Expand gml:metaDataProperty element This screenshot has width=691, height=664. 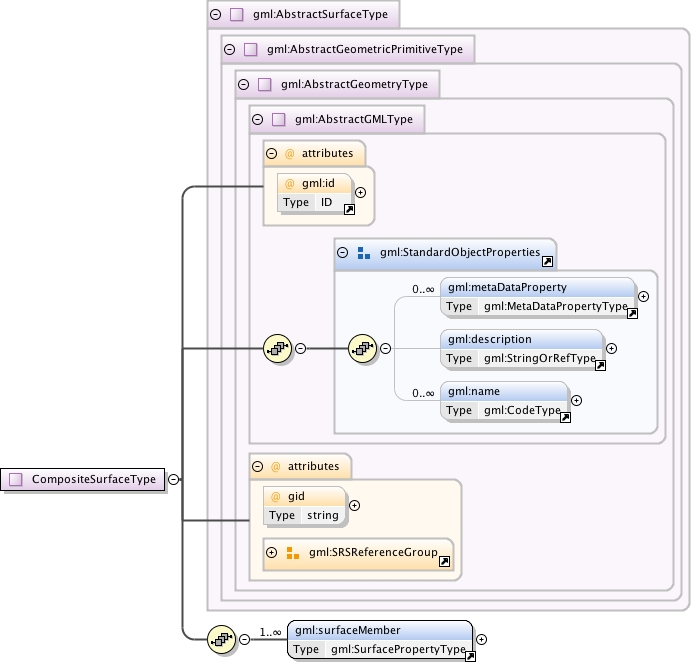coord(643,297)
